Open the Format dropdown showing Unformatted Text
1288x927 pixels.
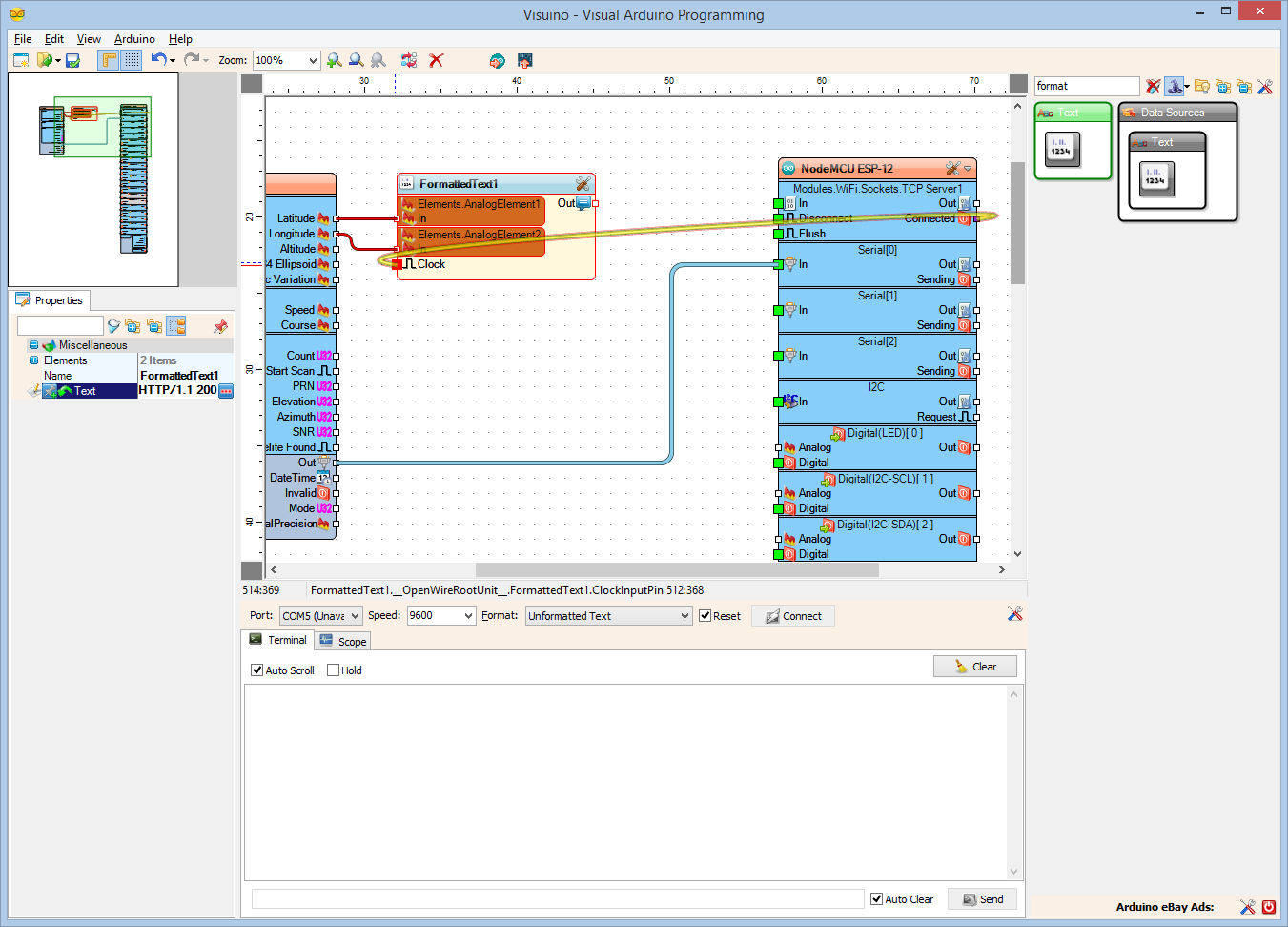tap(608, 615)
